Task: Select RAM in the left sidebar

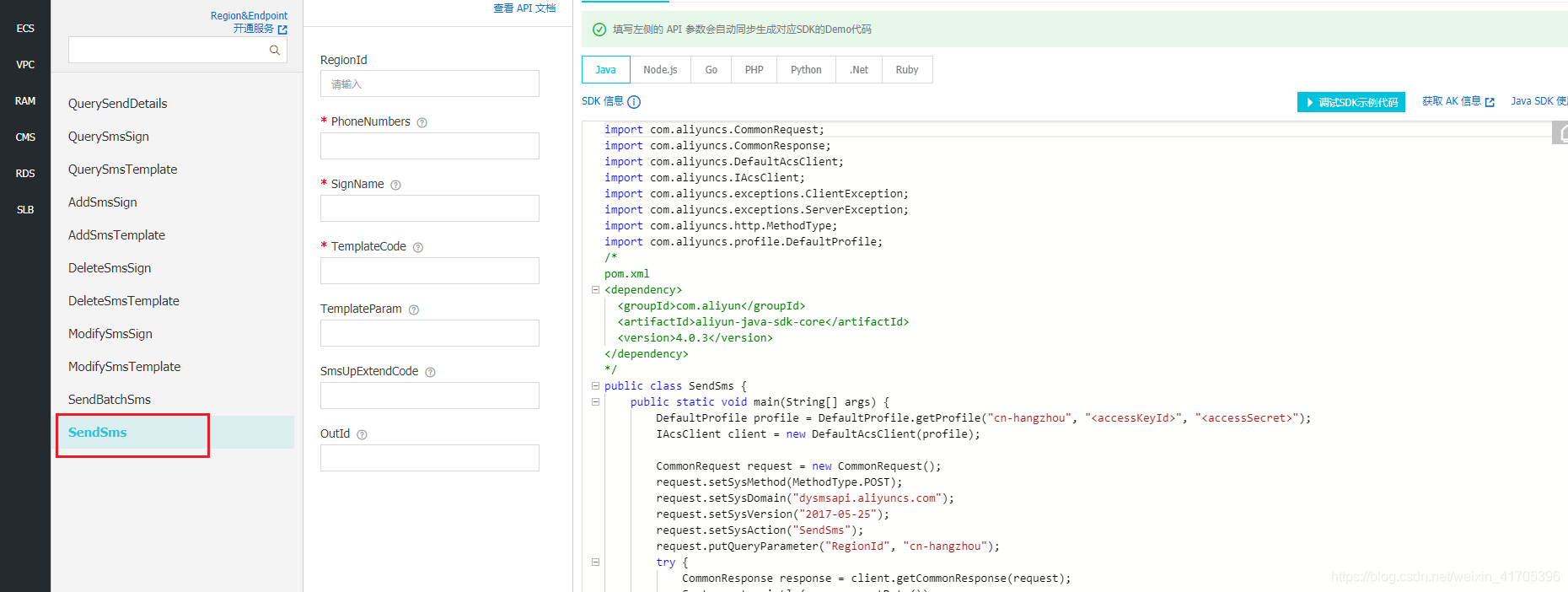Action: click(25, 101)
